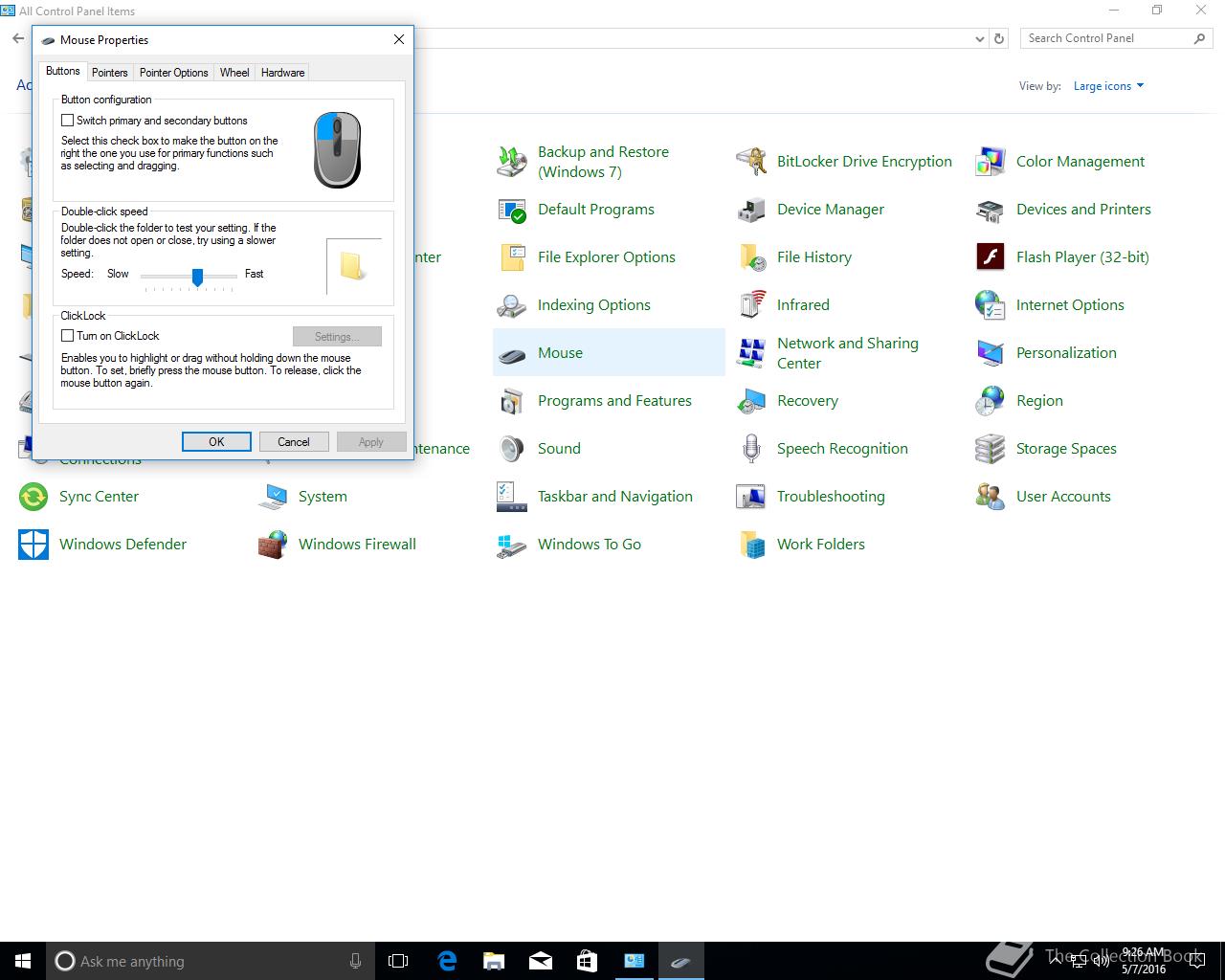The height and width of the screenshot is (980, 1225).
Task: Go back in Control Panel
Action: (x=18, y=39)
